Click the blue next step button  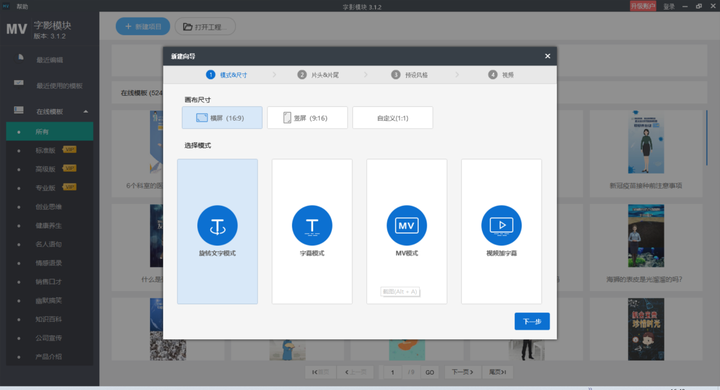click(x=532, y=321)
